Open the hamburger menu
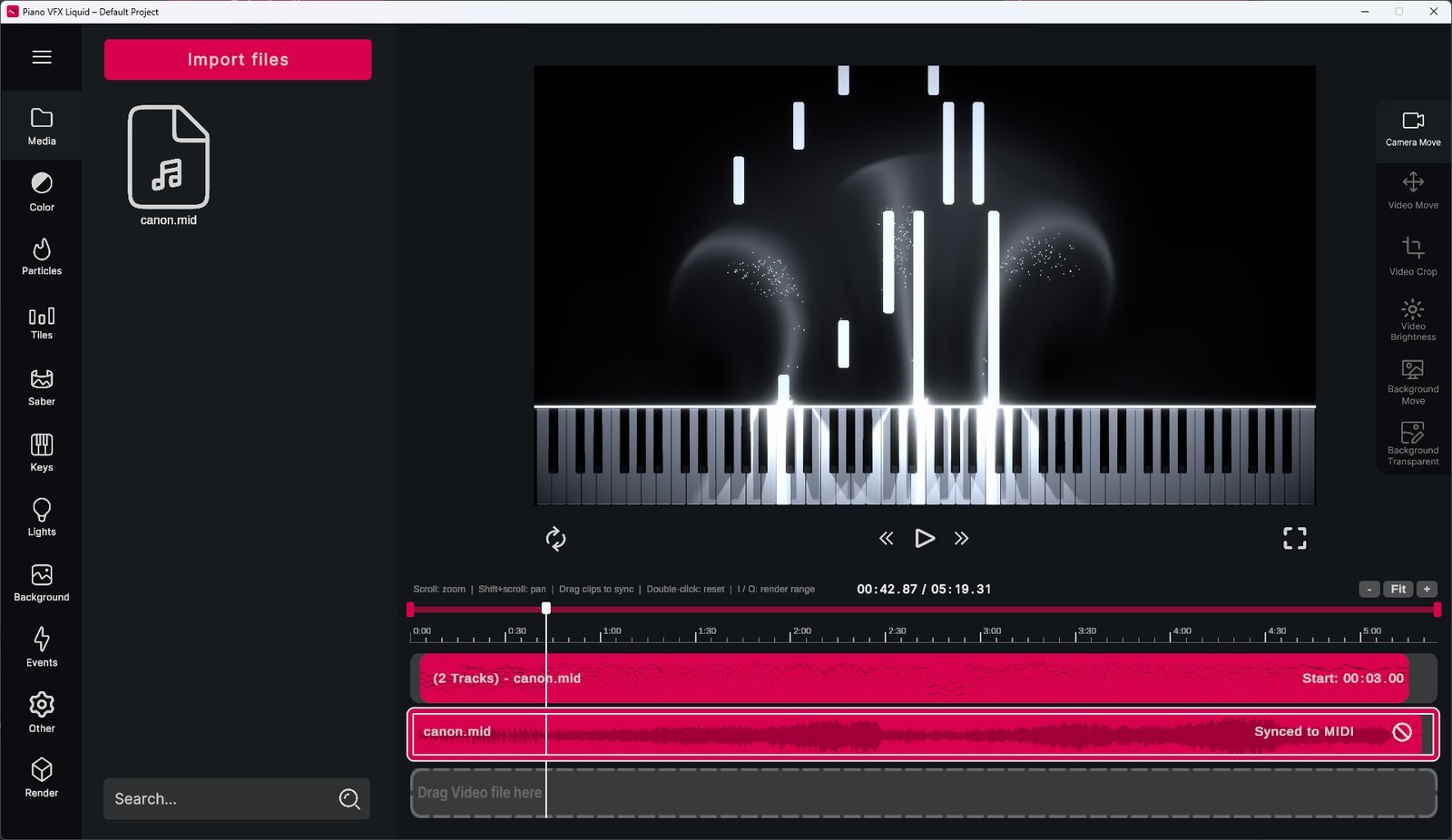The image size is (1452, 840). (x=42, y=57)
